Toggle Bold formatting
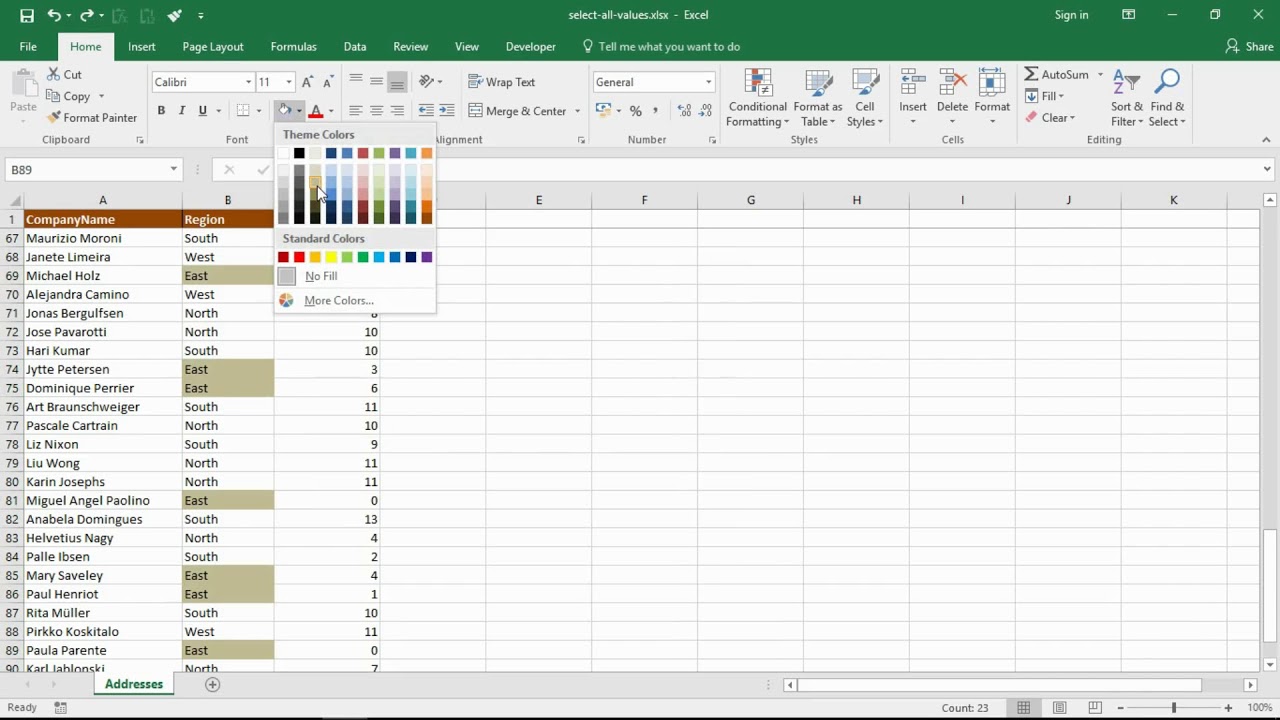Viewport: 1280px width, 720px height. pyautogui.click(x=161, y=111)
